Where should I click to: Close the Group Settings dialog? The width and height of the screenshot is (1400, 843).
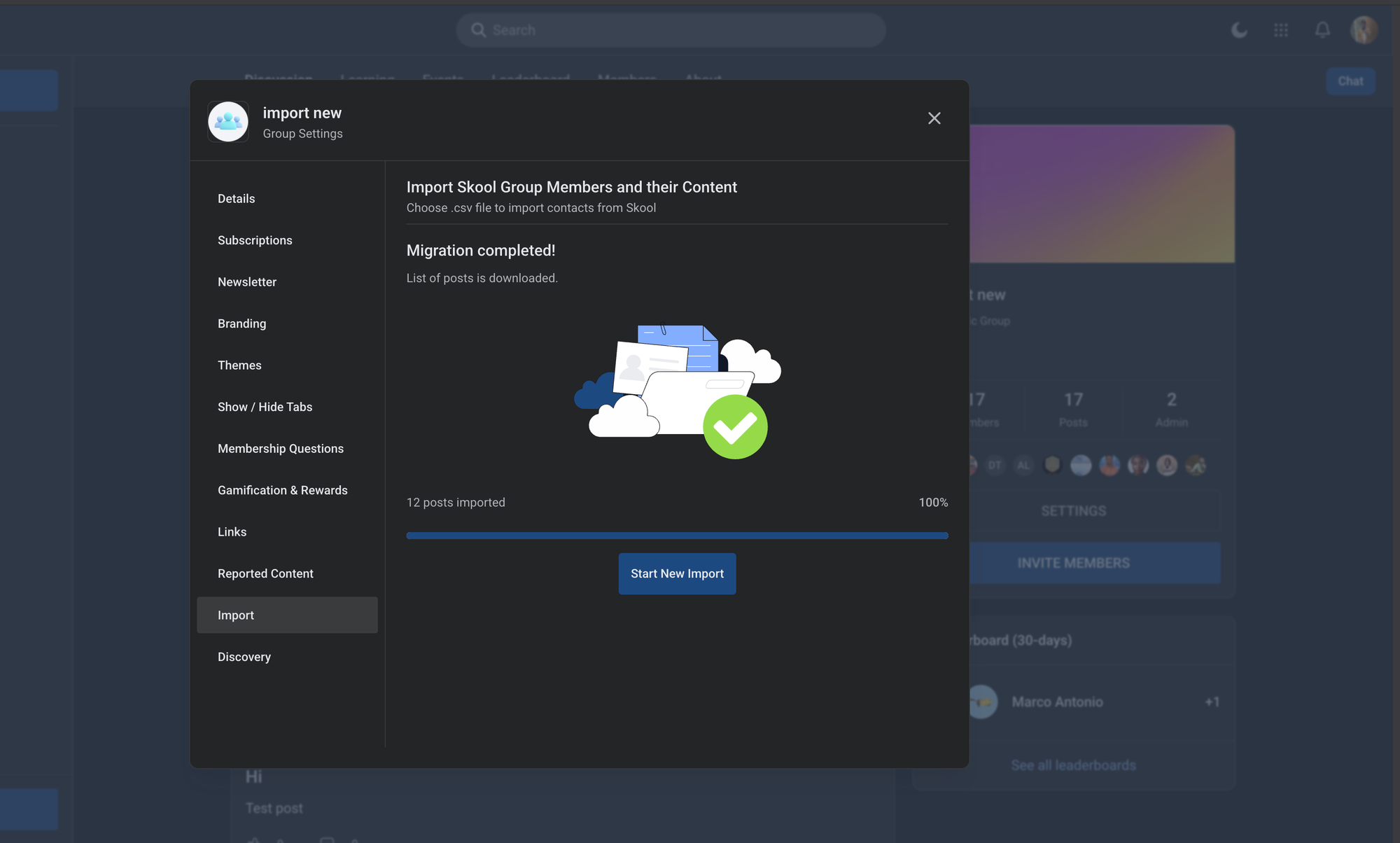pyautogui.click(x=934, y=118)
